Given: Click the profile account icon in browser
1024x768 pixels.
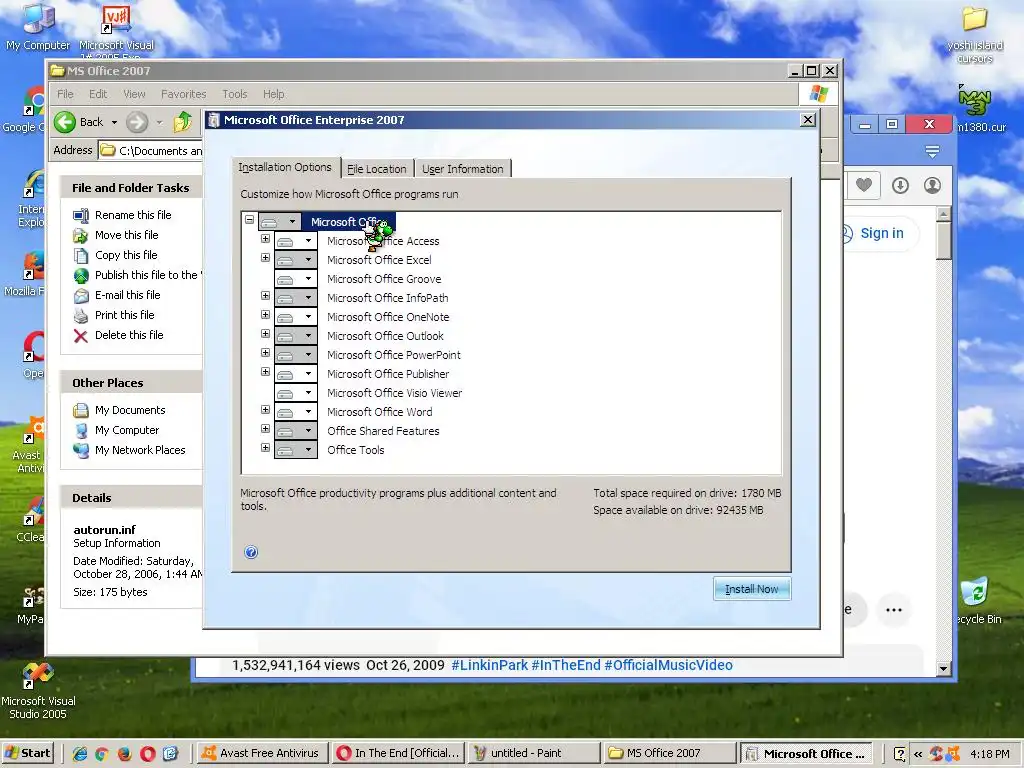Looking at the screenshot, I should [x=933, y=185].
